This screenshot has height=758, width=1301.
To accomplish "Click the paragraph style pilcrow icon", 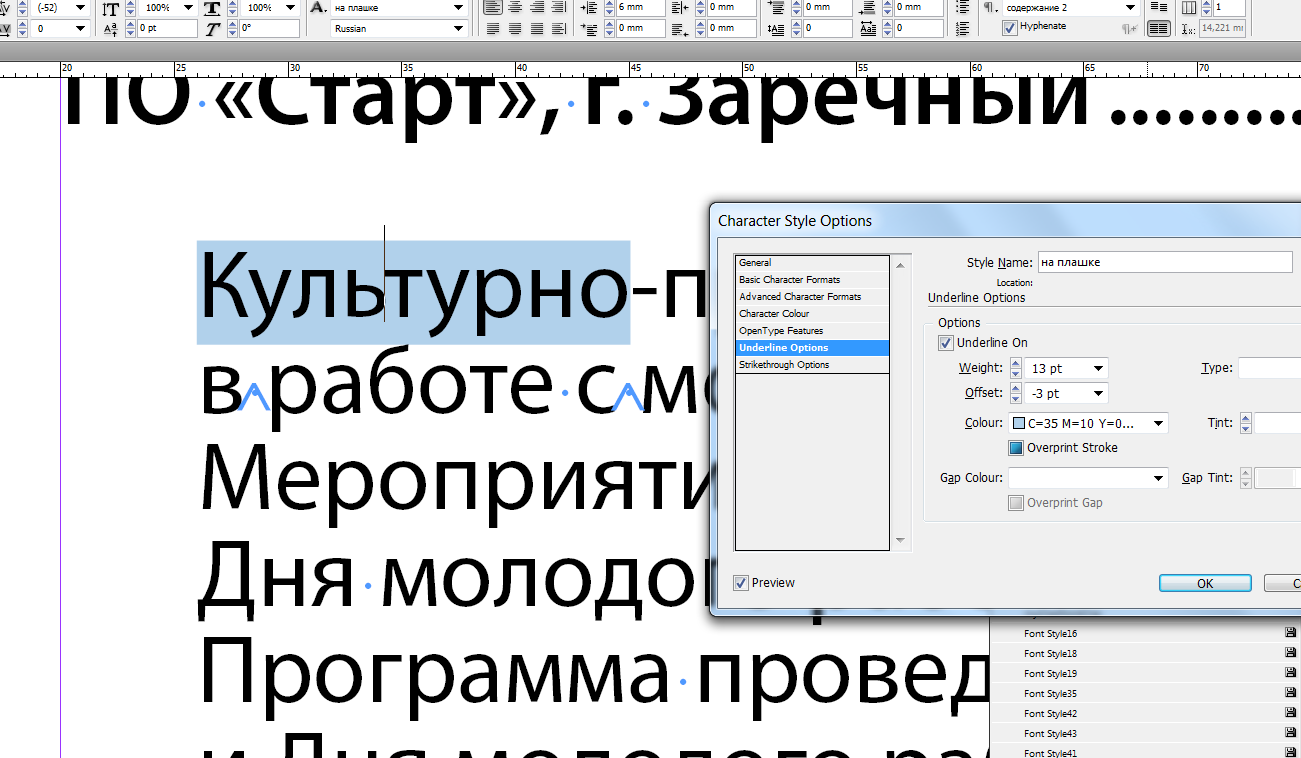I will click(990, 8).
